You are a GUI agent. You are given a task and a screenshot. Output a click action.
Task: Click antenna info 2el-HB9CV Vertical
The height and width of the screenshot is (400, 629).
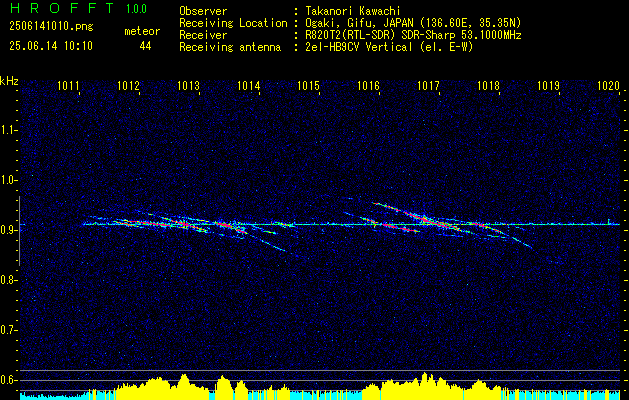point(389,47)
